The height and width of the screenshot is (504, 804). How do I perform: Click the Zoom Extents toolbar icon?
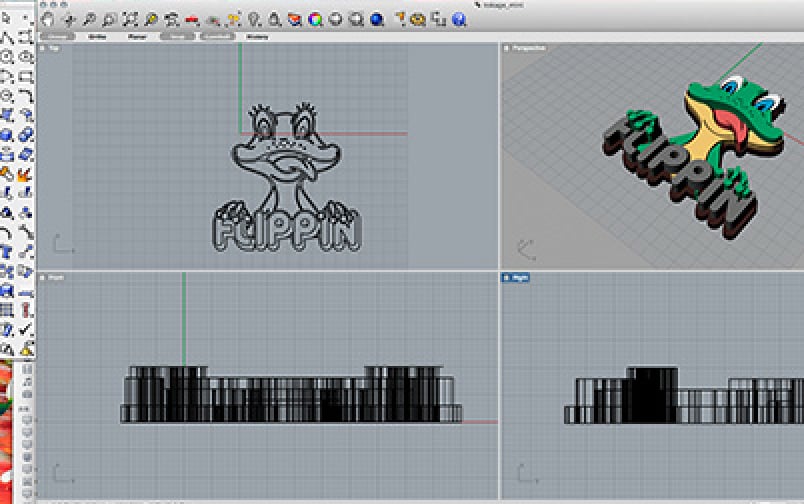(130, 18)
